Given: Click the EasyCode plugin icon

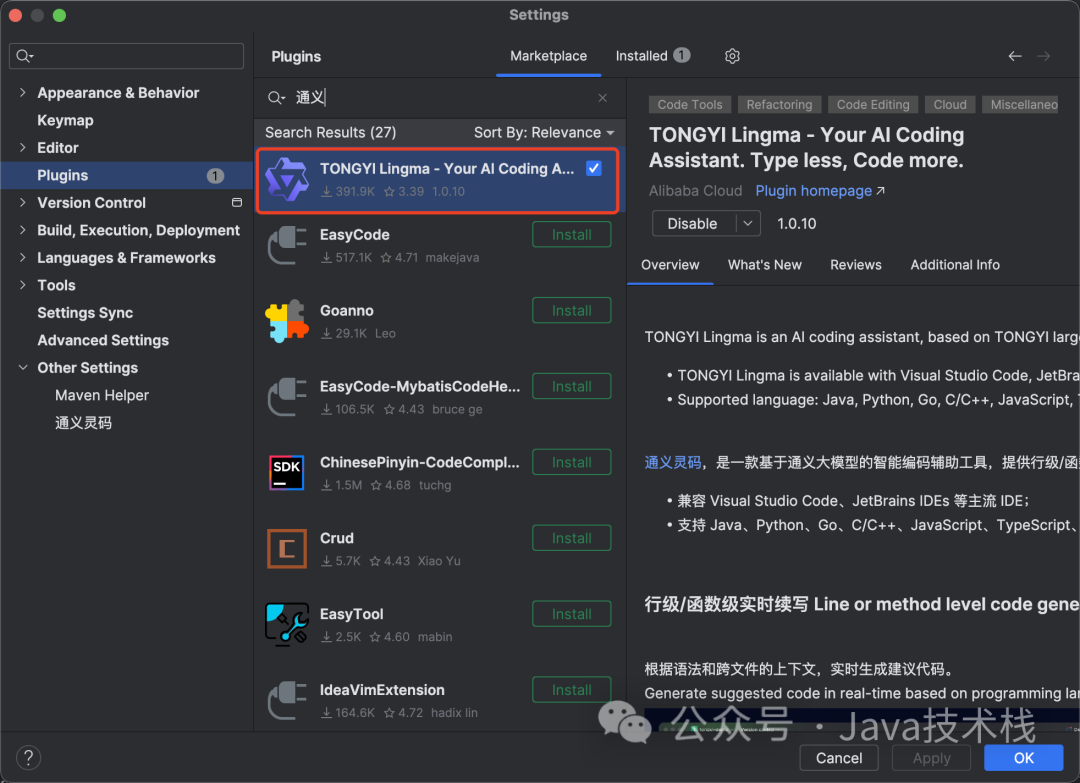Looking at the screenshot, I should (287, 245).
